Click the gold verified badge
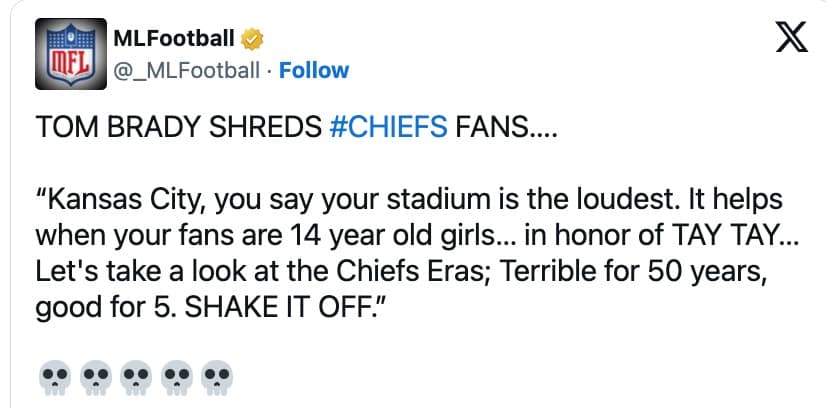826x408 pixels. tap(254, 39)
